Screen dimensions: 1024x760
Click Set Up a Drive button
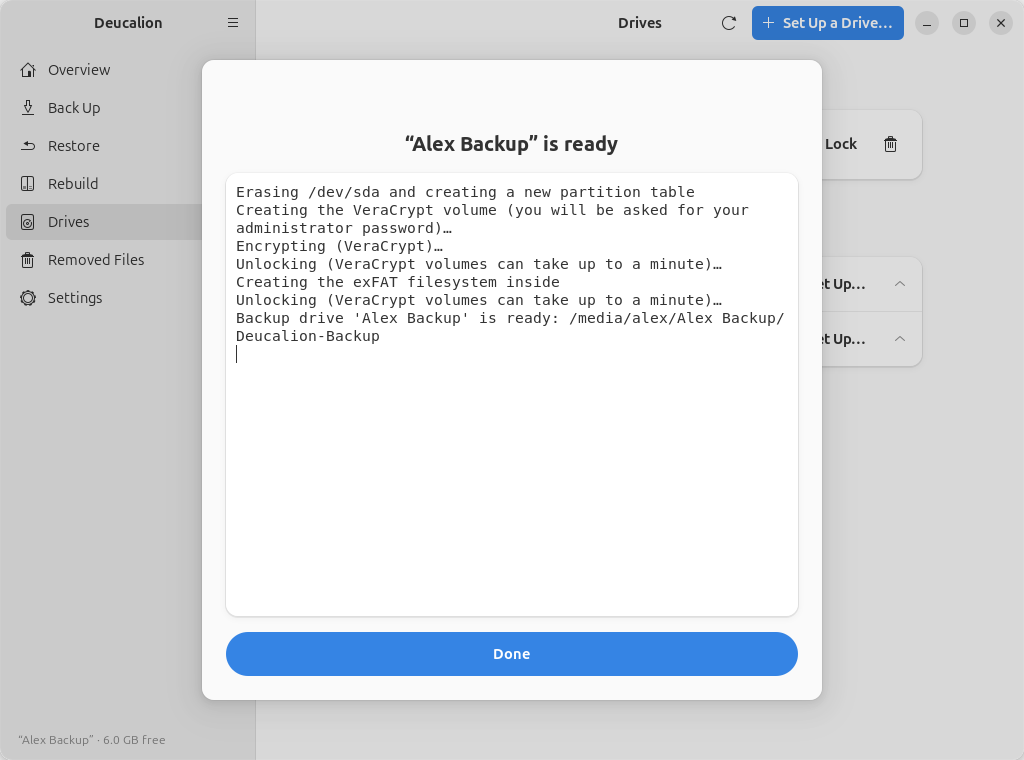click(827, 23)
